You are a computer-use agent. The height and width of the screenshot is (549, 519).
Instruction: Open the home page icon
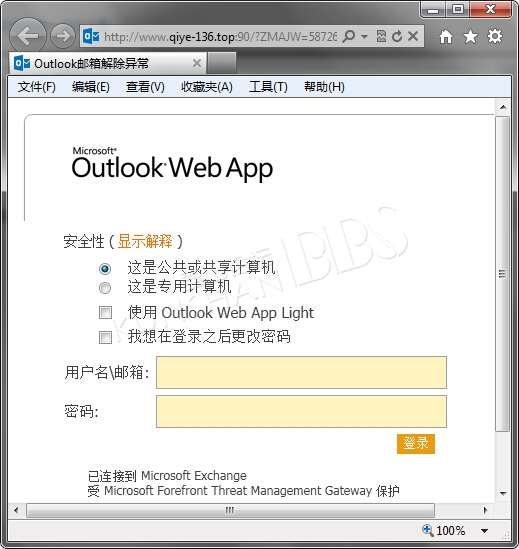(446, 36)
